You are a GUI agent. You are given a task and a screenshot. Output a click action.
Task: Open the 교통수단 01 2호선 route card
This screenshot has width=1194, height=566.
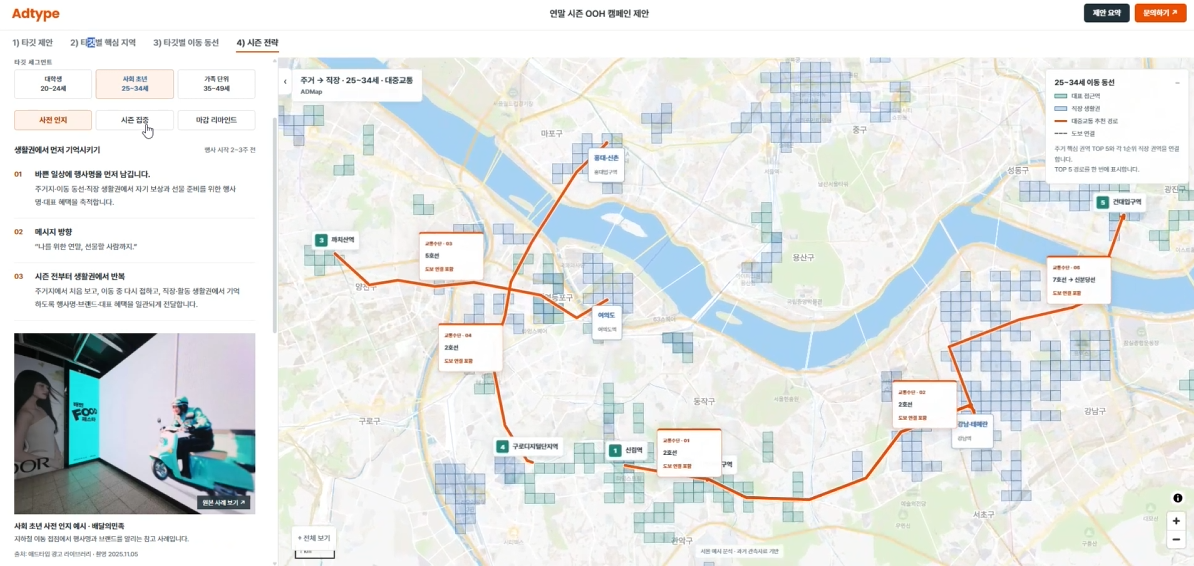click(688, 452)
